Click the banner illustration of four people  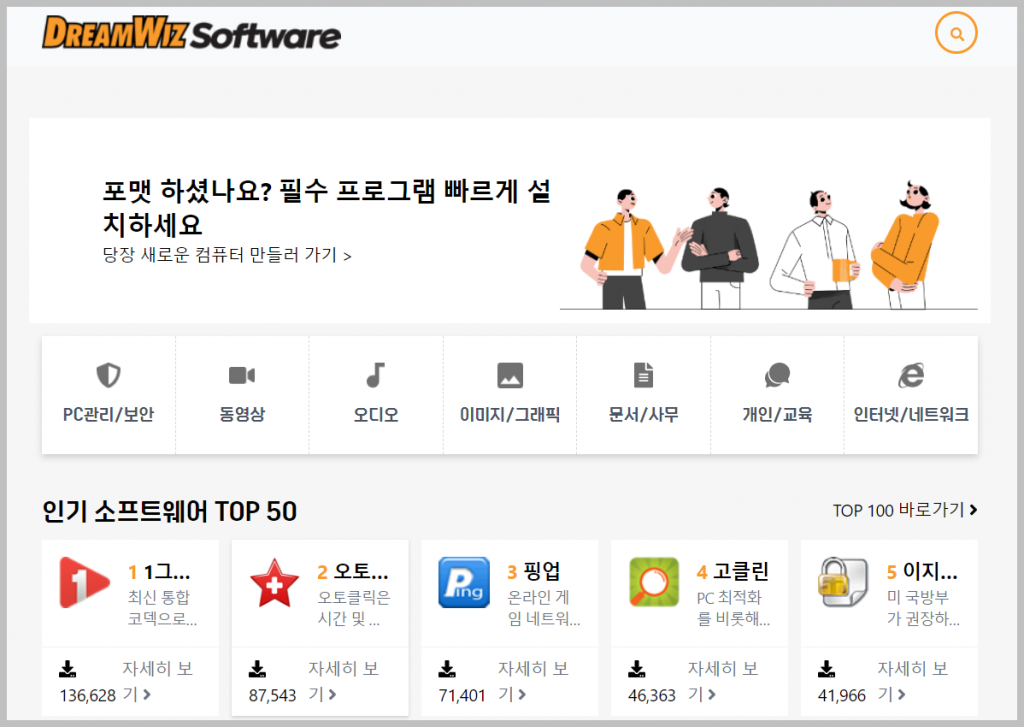pos(769,245)
